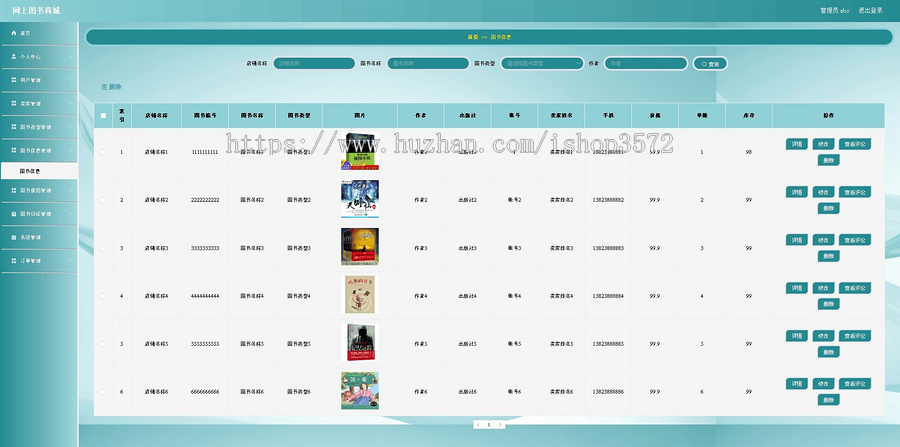Click the 查询 search button
This screenshot has width=900, height=447.
(x=710, y=64)
